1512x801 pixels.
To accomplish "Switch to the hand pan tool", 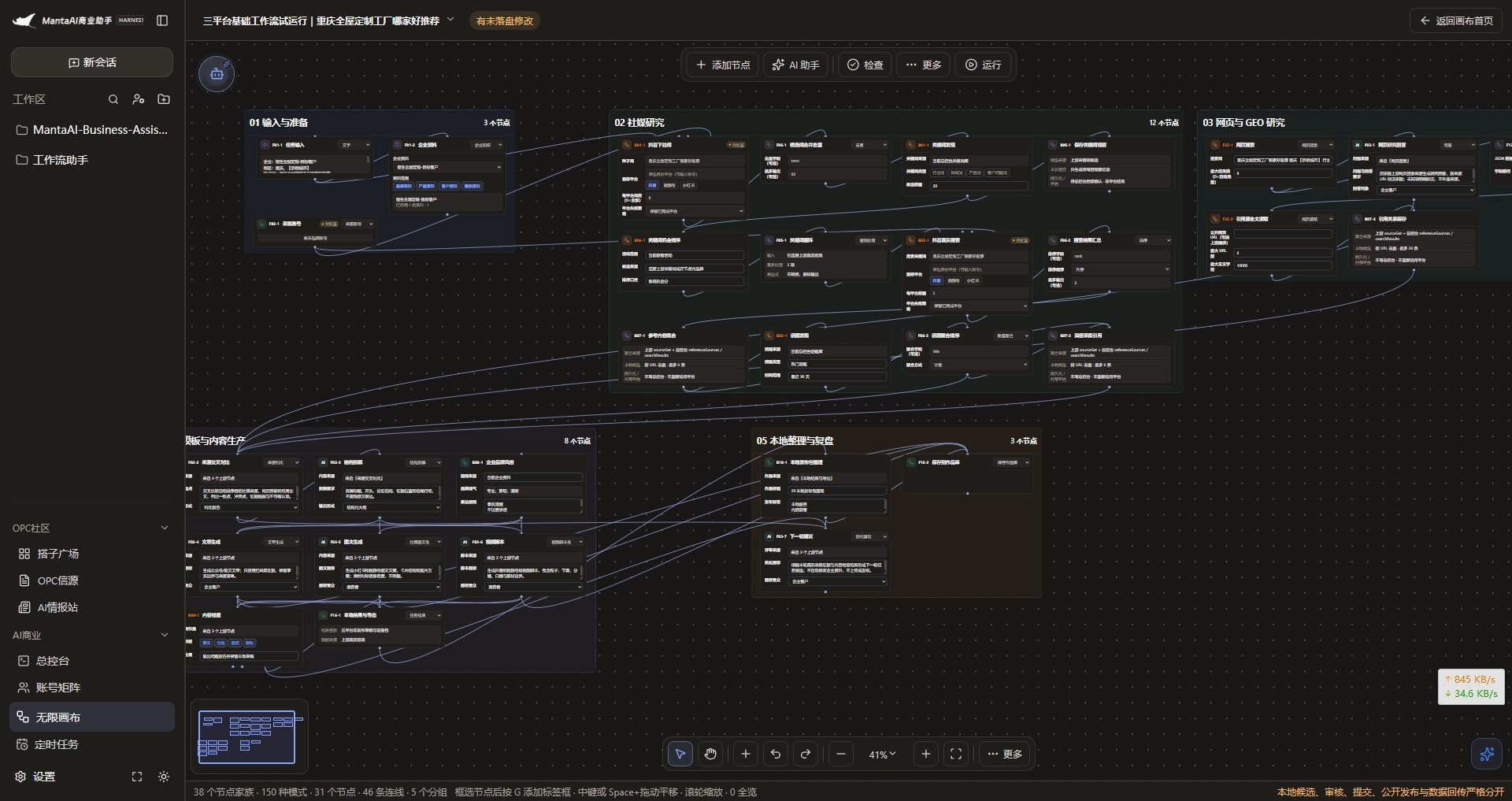I will coord(710,754).
